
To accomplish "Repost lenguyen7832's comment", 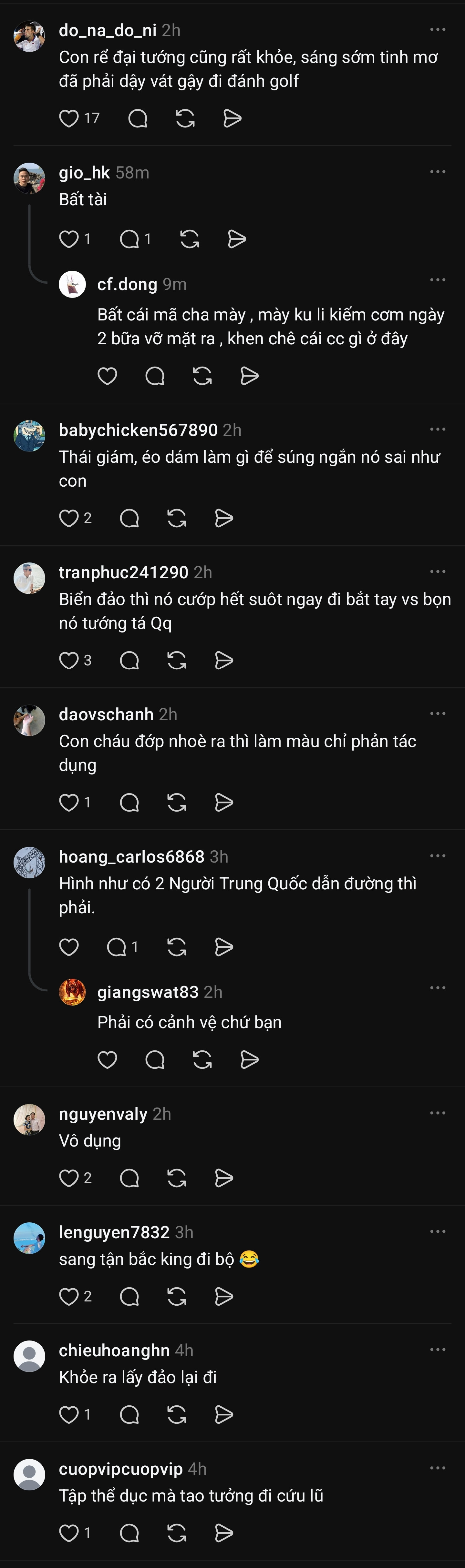I will 177,1297.
